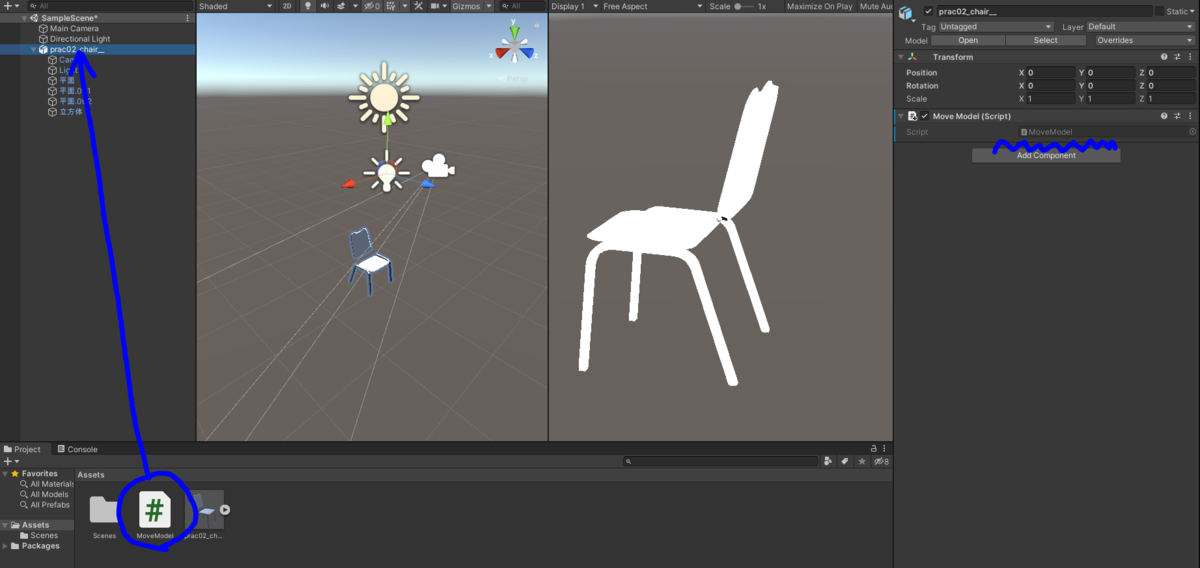Select Main Camera in Hierarchy

[x=74, y=28]
